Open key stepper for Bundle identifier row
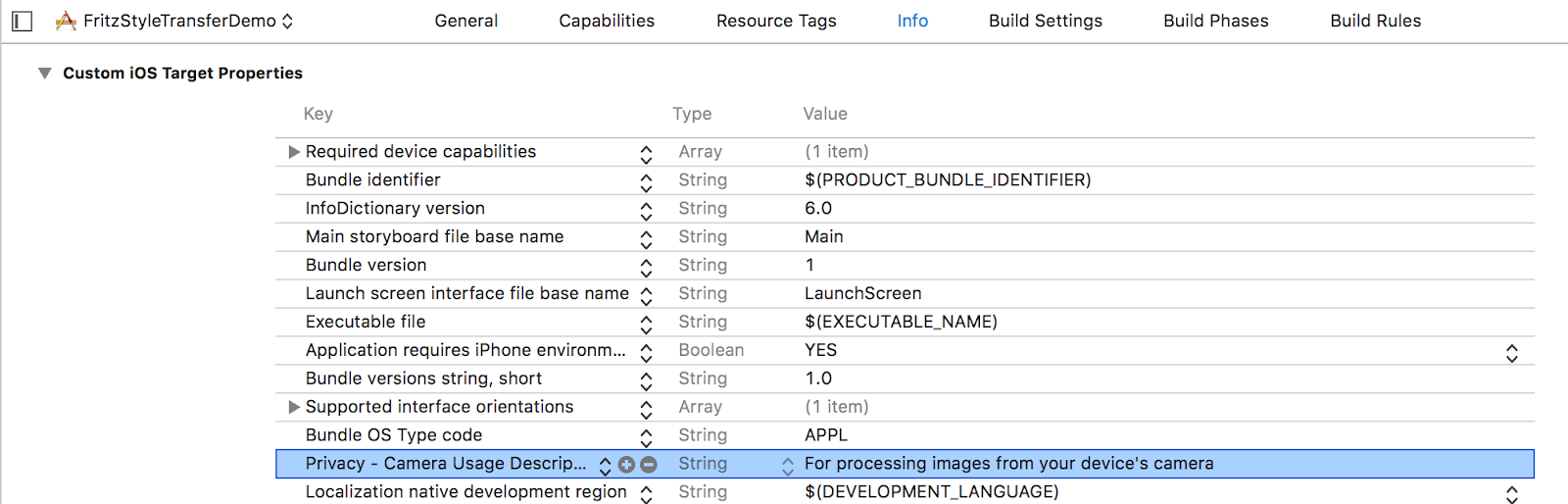1568x504 pixels. (646, 182)
